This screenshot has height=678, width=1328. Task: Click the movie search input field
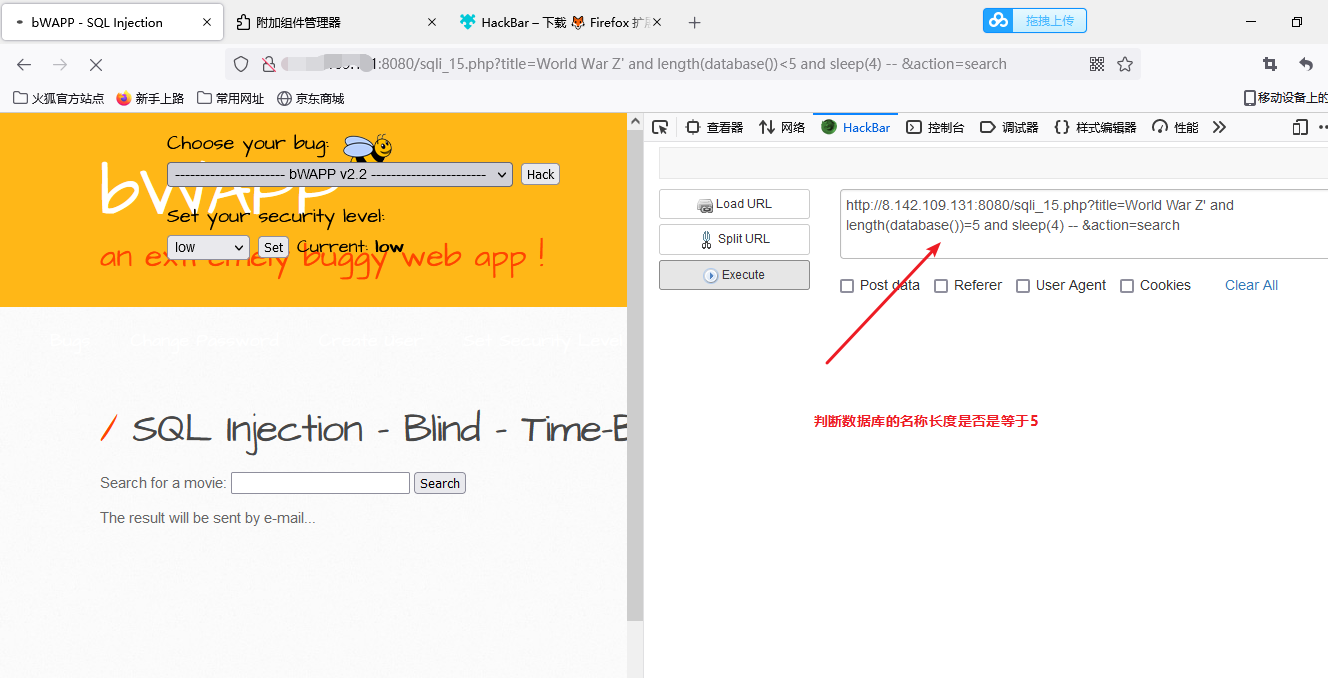click(320, 483)
